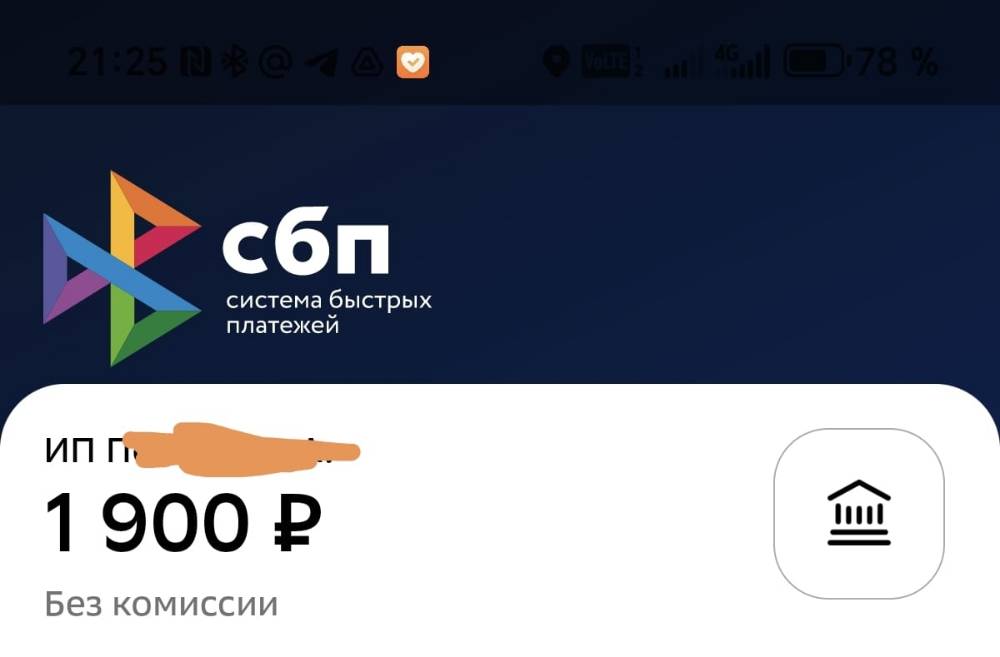Tap the 78 % battery percentage text

pos(897,62)
